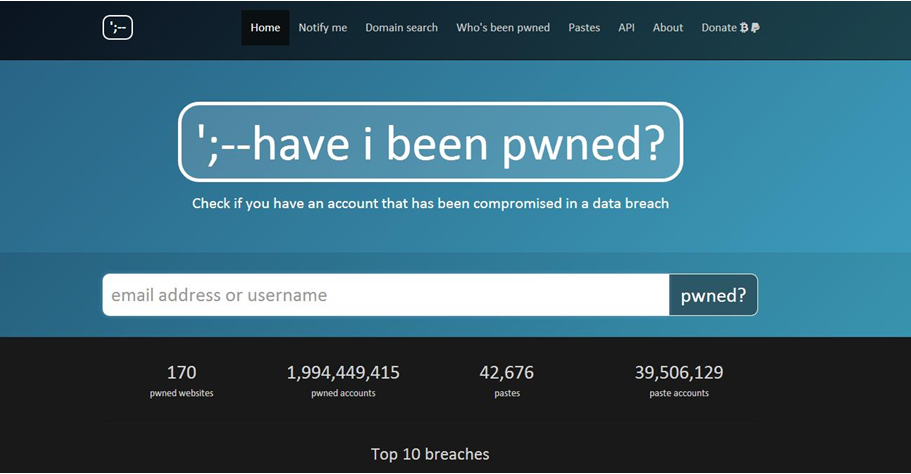The width and height of the screenshot is (911, 474).
Task: Open the Pastes navigation link
Action: pos(584,28)
